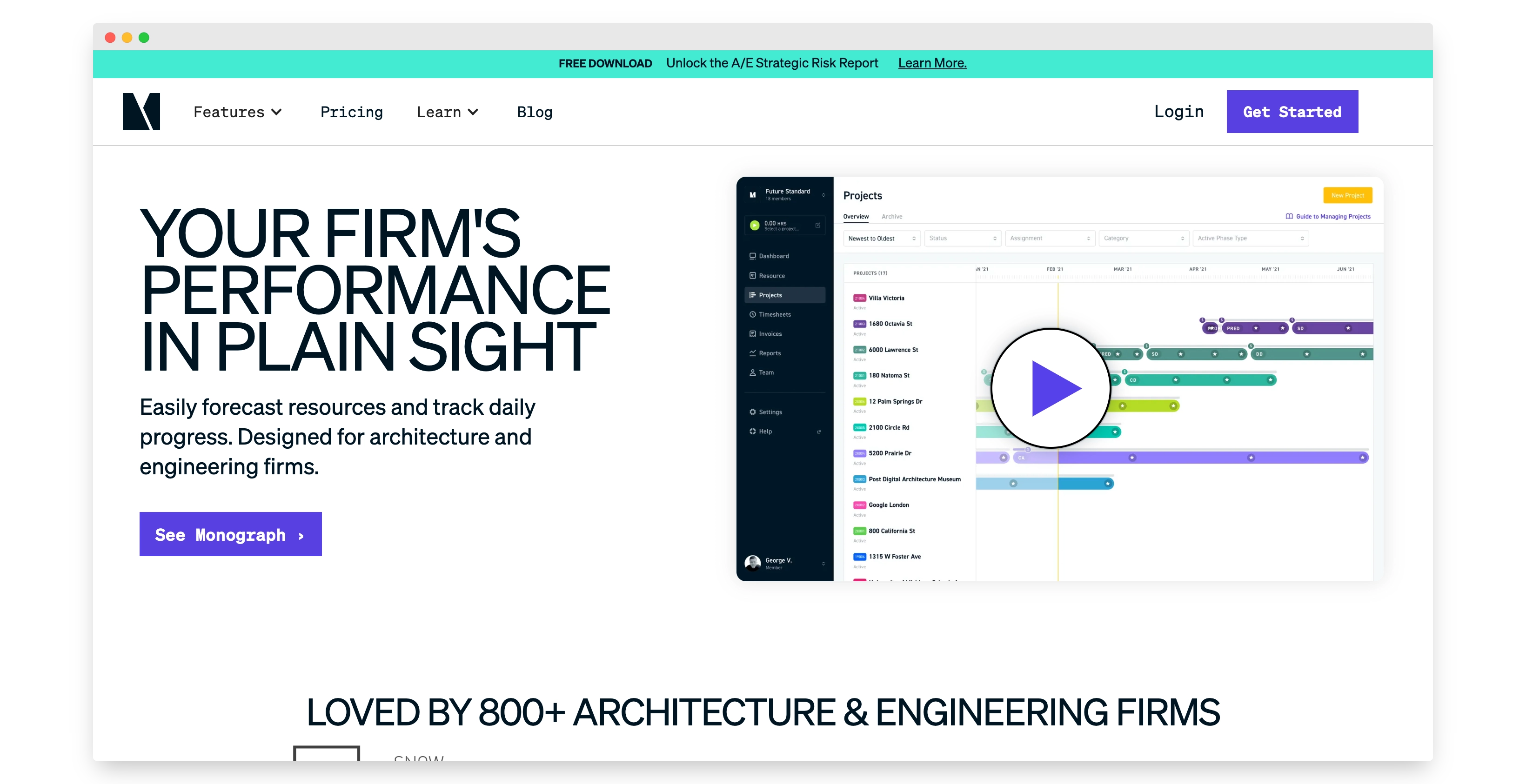Open Reports from the sidebar

(x=752, y=353)
